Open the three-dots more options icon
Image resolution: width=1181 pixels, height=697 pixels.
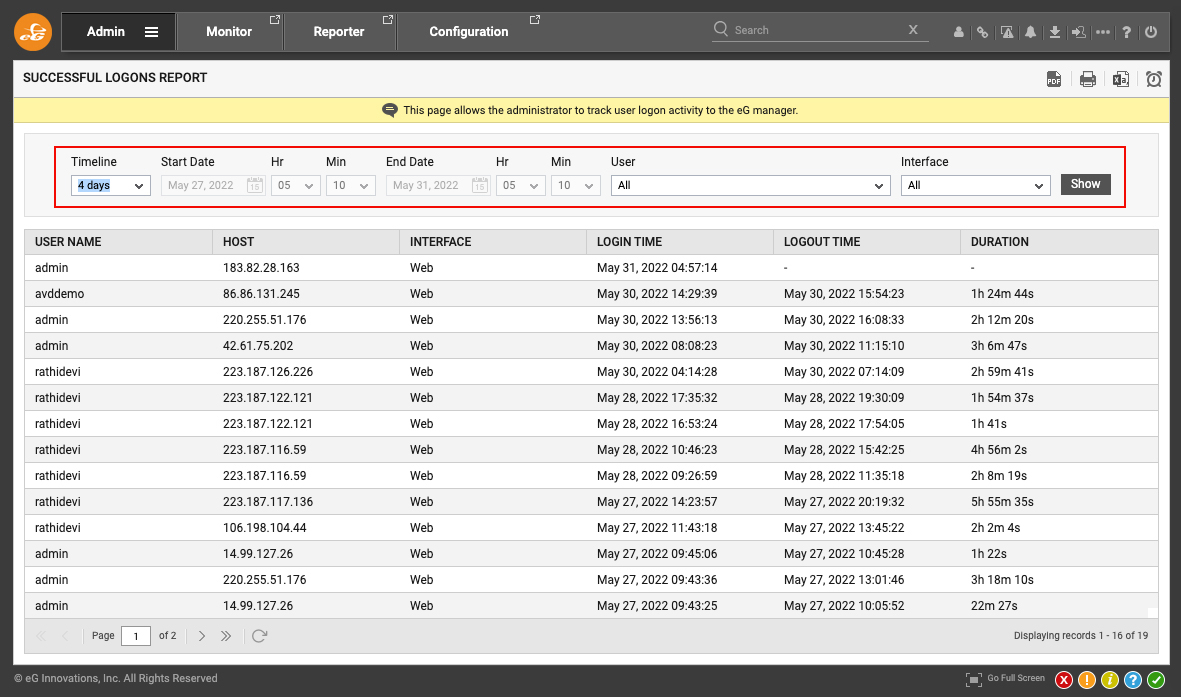click(1103, 32)
